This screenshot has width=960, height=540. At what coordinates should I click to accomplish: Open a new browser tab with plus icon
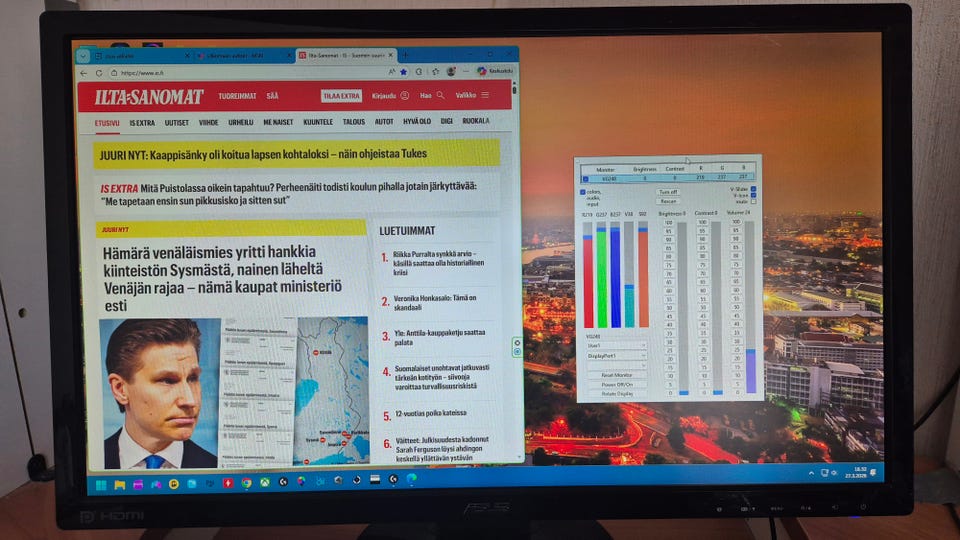point(405,55)
